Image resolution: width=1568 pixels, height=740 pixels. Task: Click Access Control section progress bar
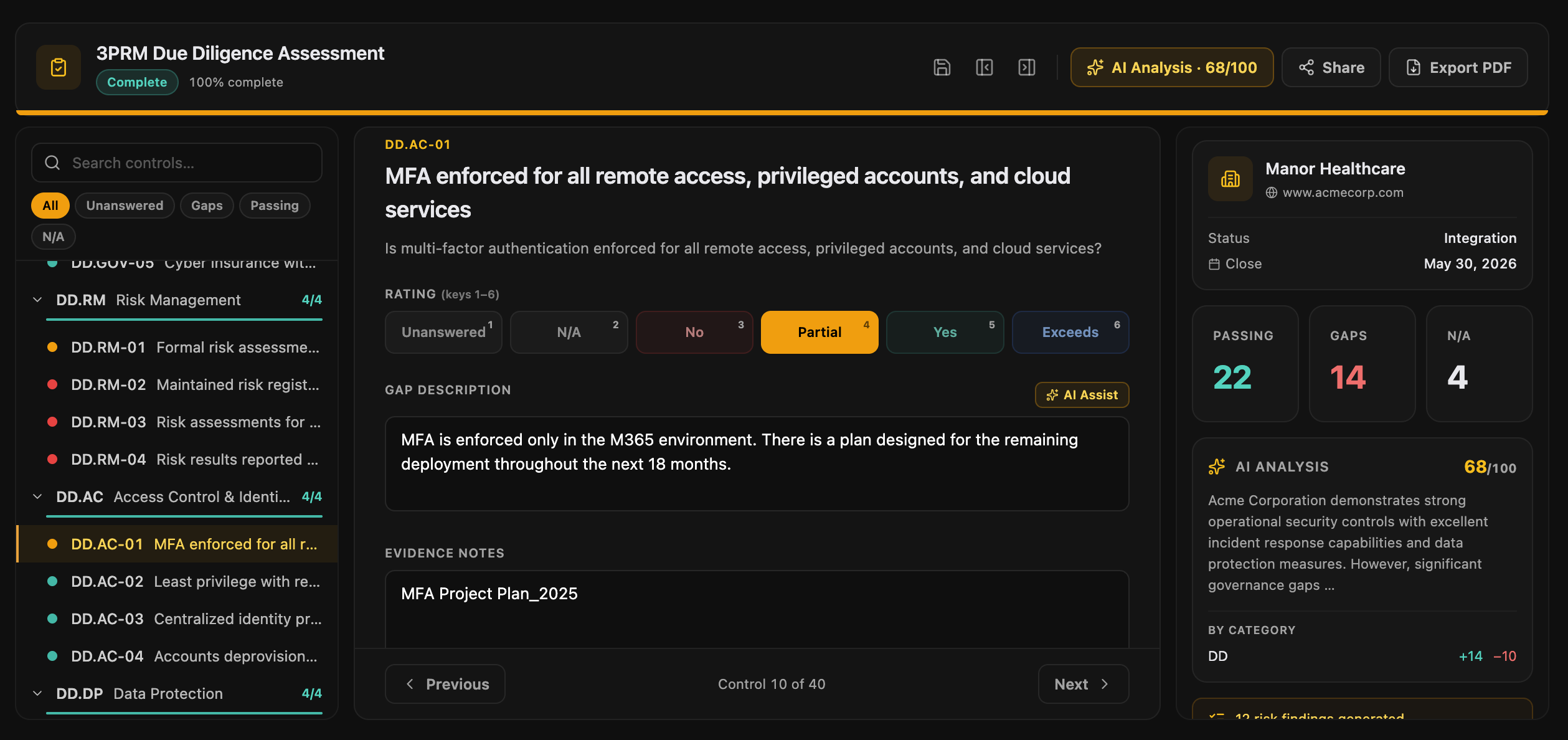(184, 516)
